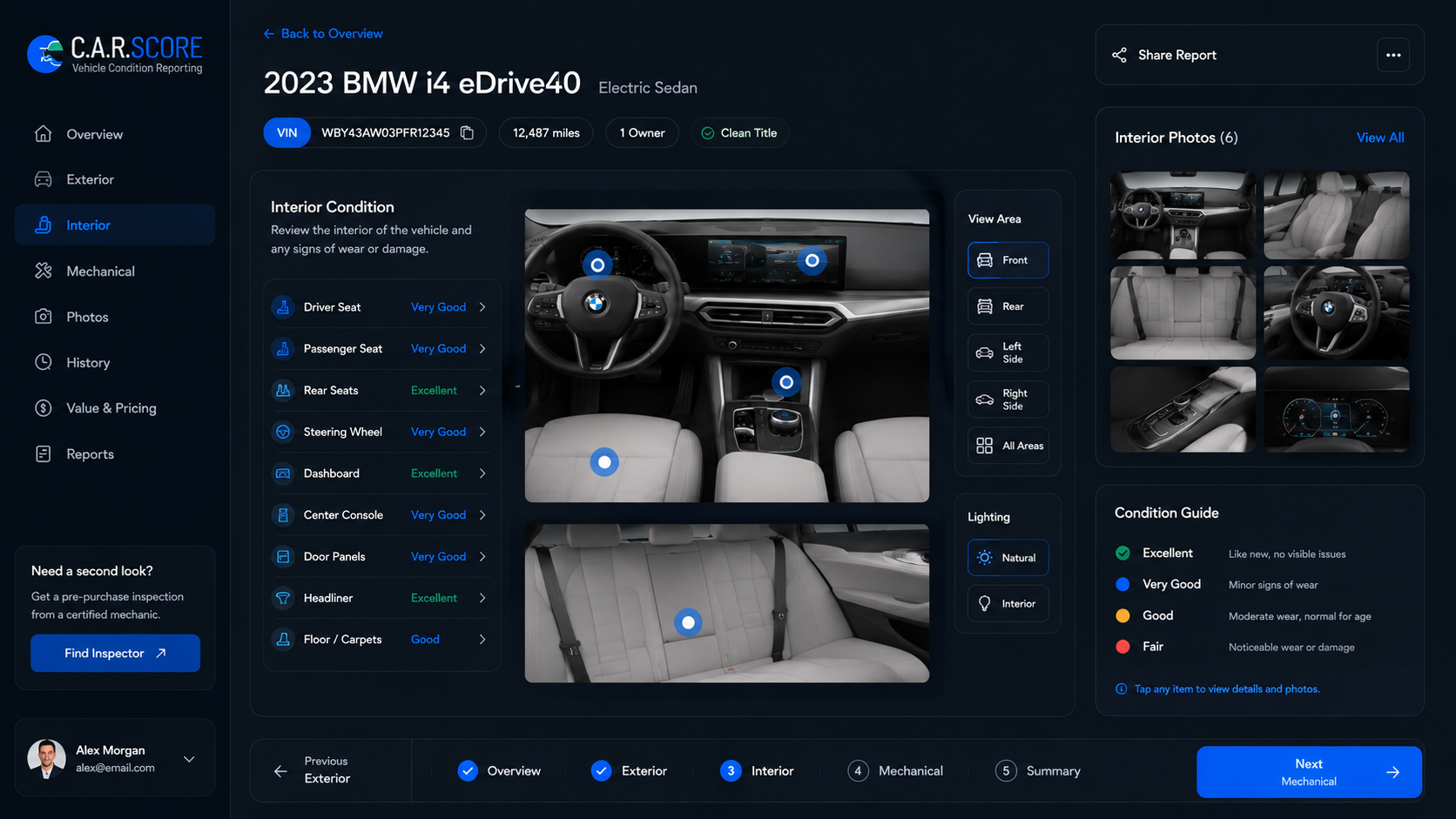
Task: Open Overview in the sidebar
Action: pyautogui.click(x=115, y=134)
